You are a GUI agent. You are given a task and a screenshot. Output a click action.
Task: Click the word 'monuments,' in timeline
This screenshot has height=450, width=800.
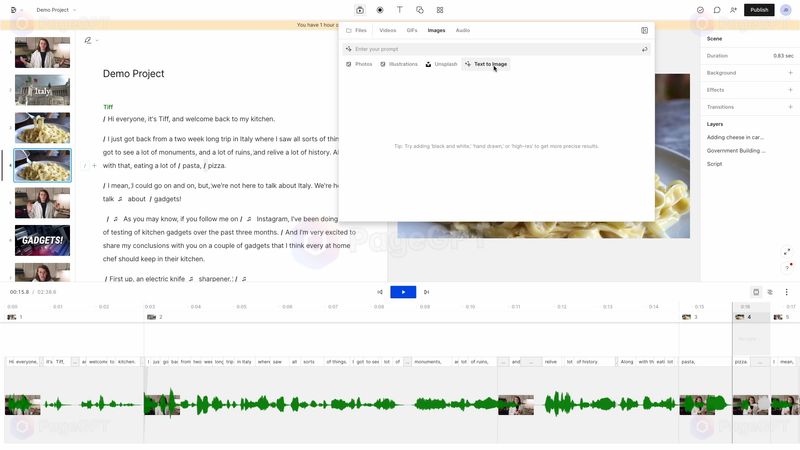[x=428, y=362]
